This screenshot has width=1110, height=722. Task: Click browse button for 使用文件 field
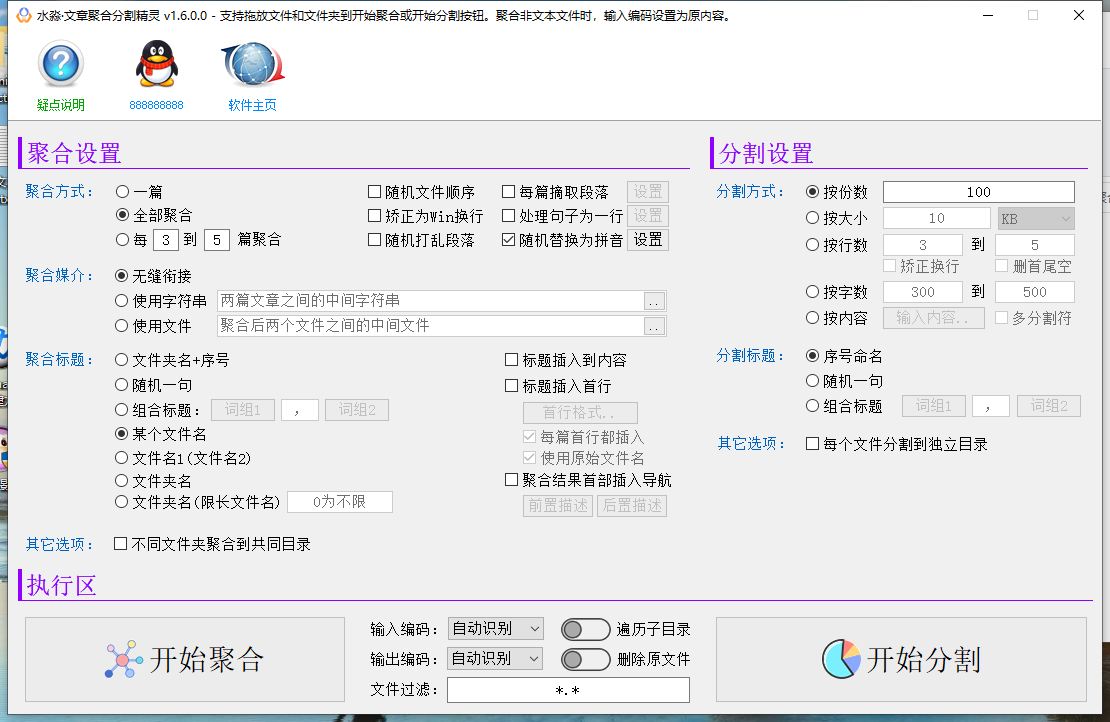654,326
